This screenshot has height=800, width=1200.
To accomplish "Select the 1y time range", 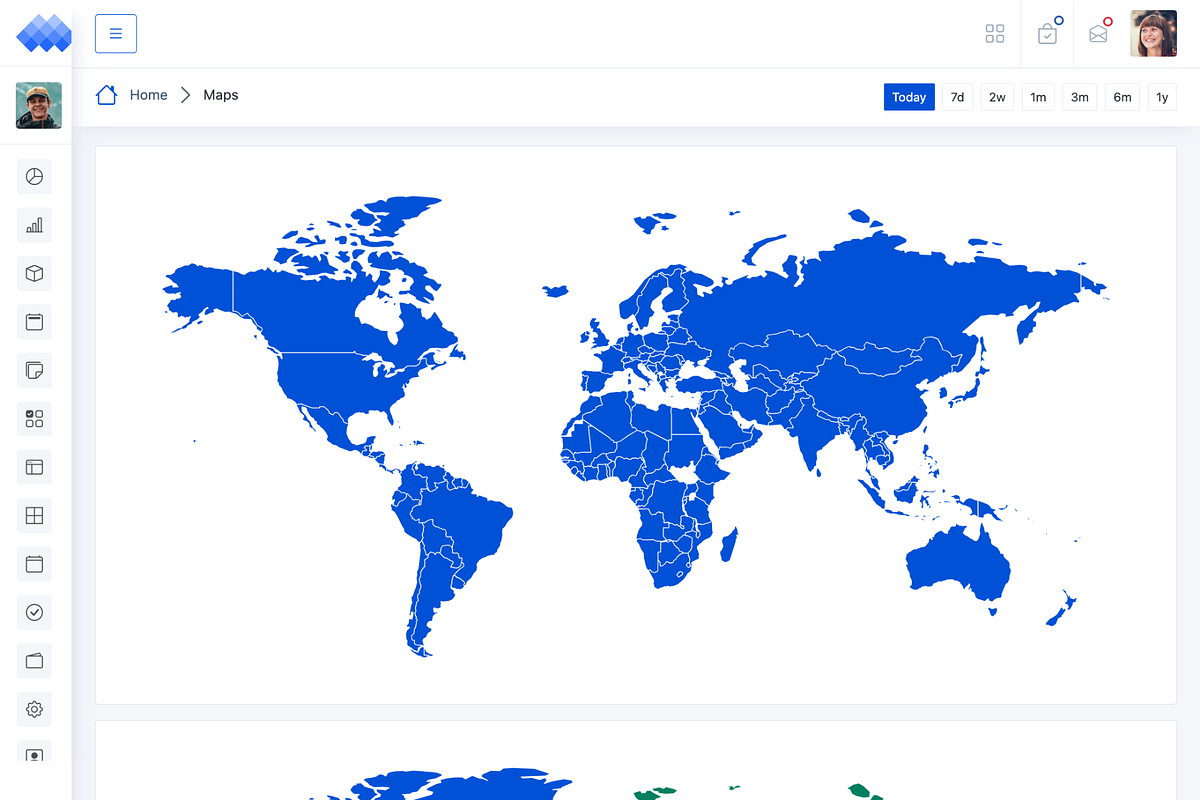I will coord(1162,97).
